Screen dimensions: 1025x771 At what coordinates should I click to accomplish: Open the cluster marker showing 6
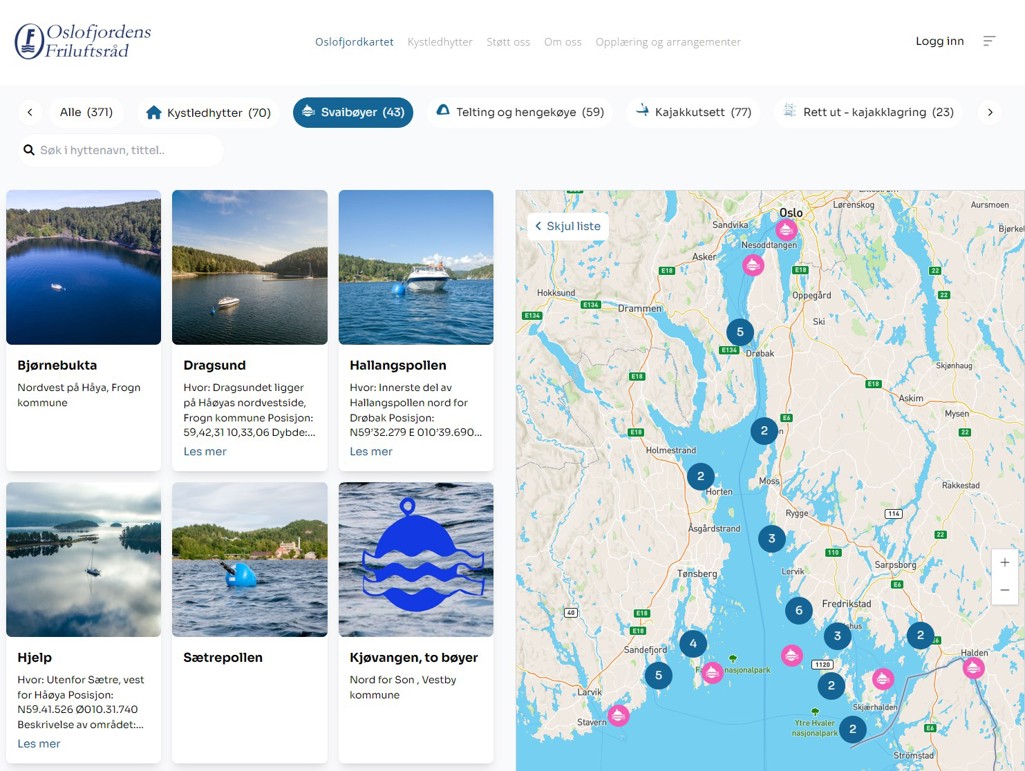798,610
